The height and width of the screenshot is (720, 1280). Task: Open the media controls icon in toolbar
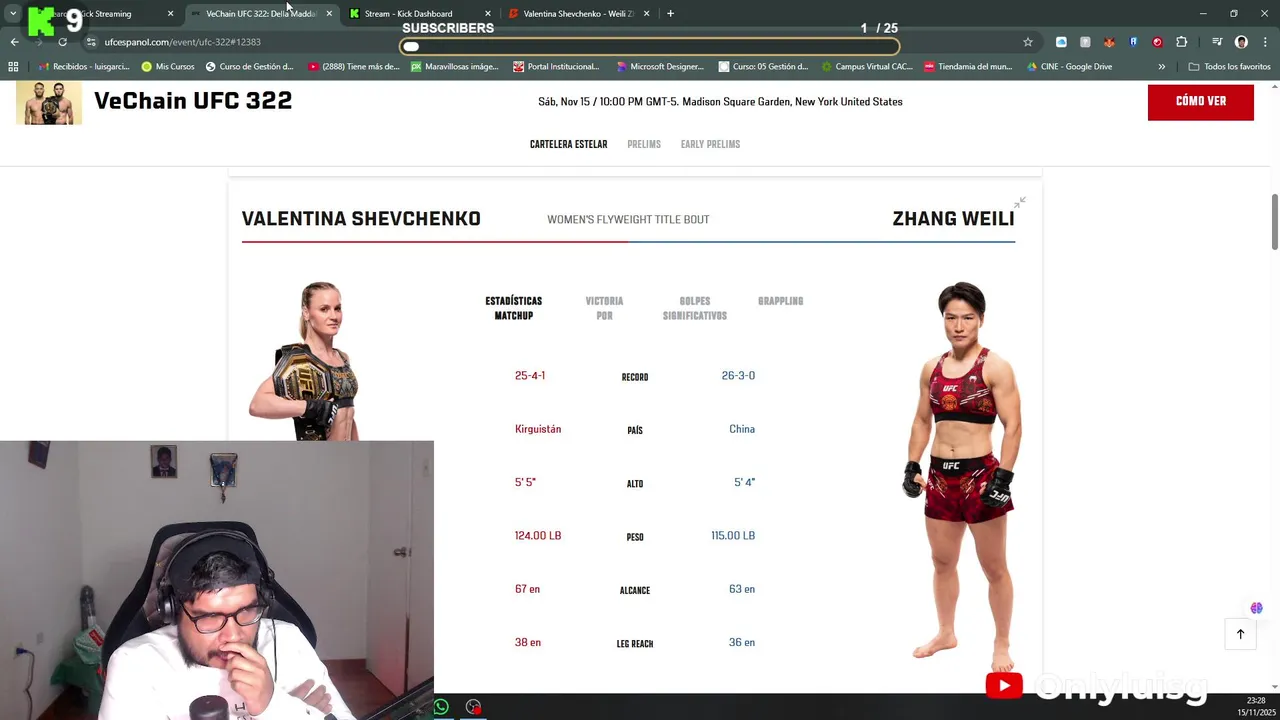1217,42
